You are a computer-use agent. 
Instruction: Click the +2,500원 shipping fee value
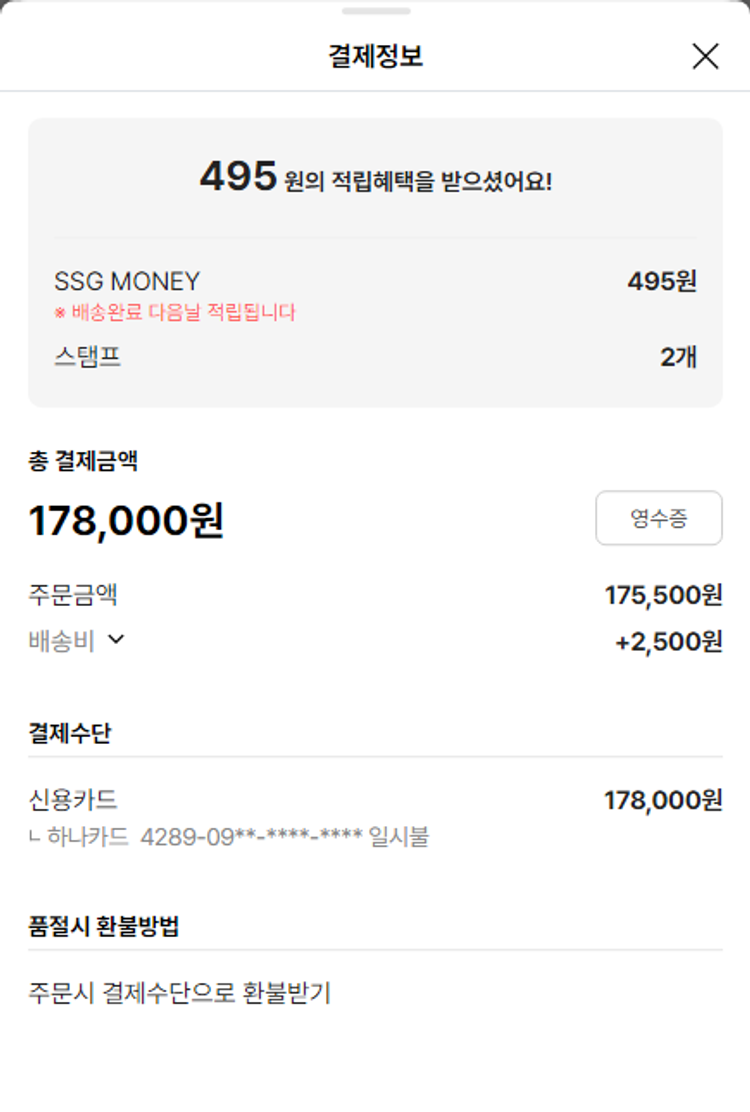click(668, 642)
